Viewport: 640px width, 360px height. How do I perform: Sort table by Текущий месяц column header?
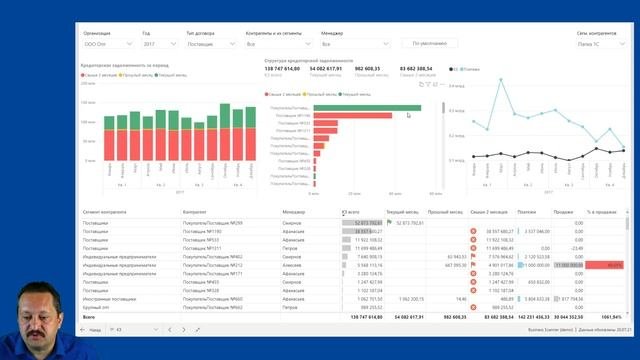(x=402, y=212)
